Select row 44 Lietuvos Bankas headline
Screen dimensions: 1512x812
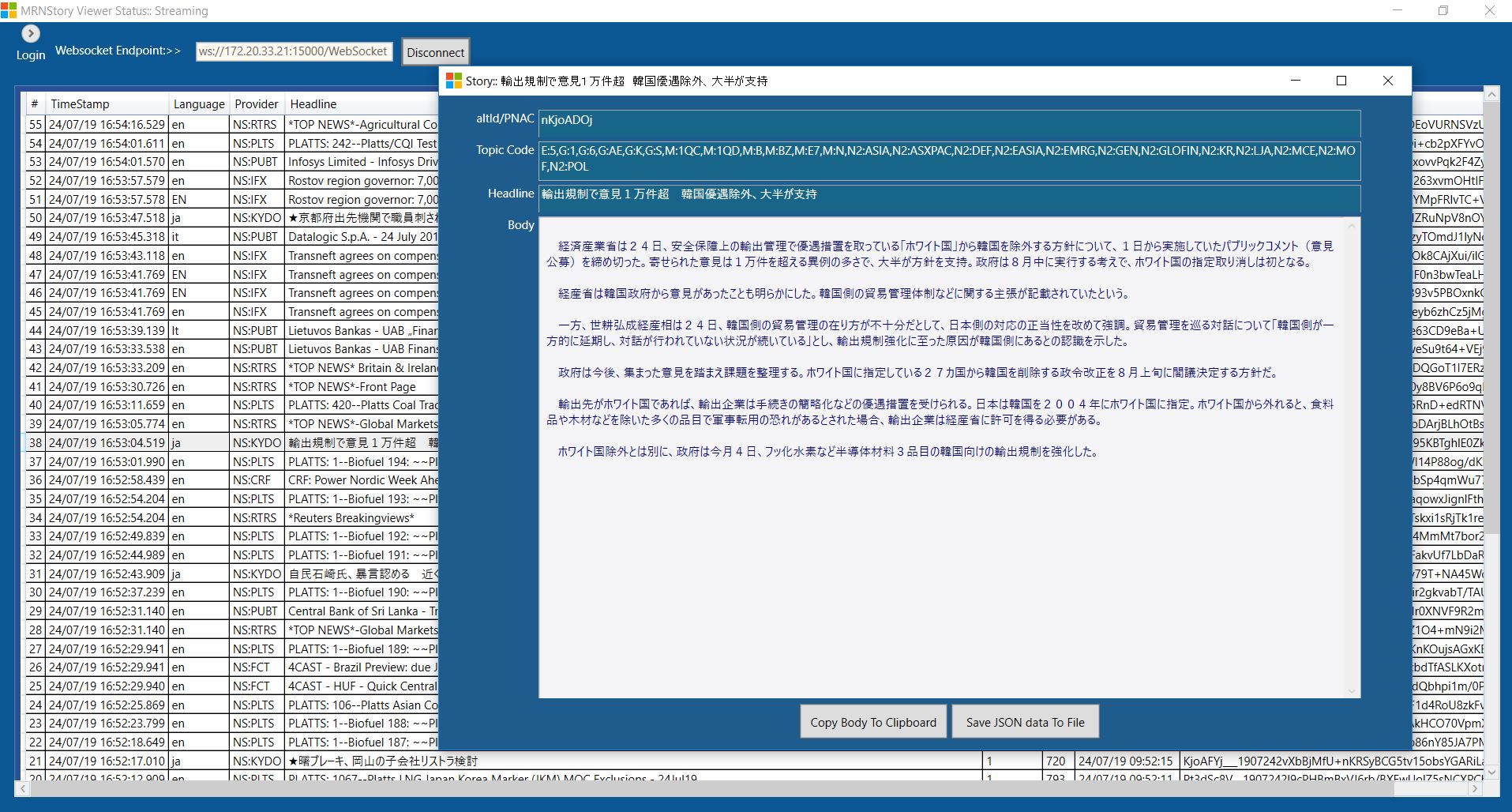tap(362, 331)
